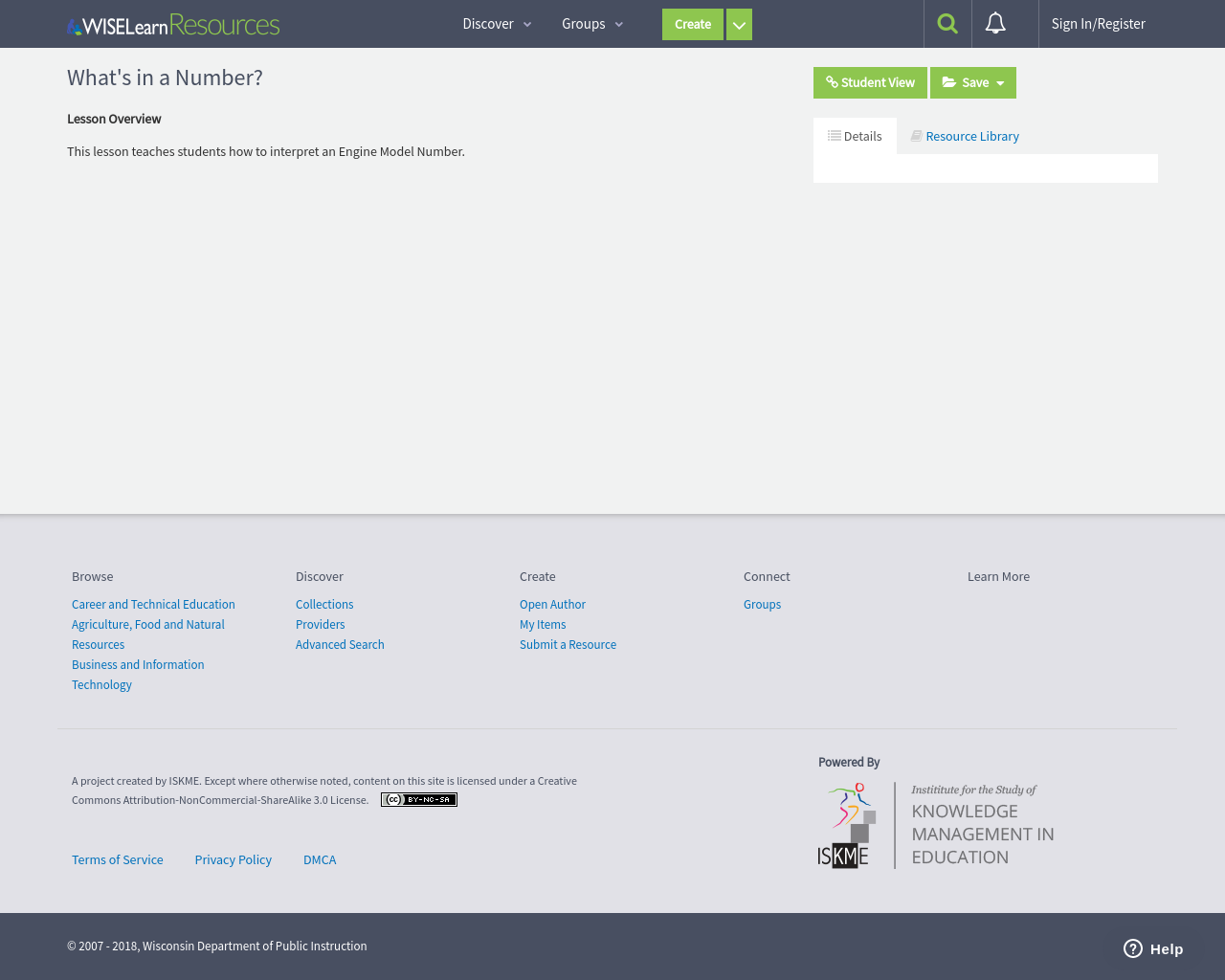Open the Submit a Resource link
Screen dimensions: 1225x980
pyautogui.click(x=568, y=645)
